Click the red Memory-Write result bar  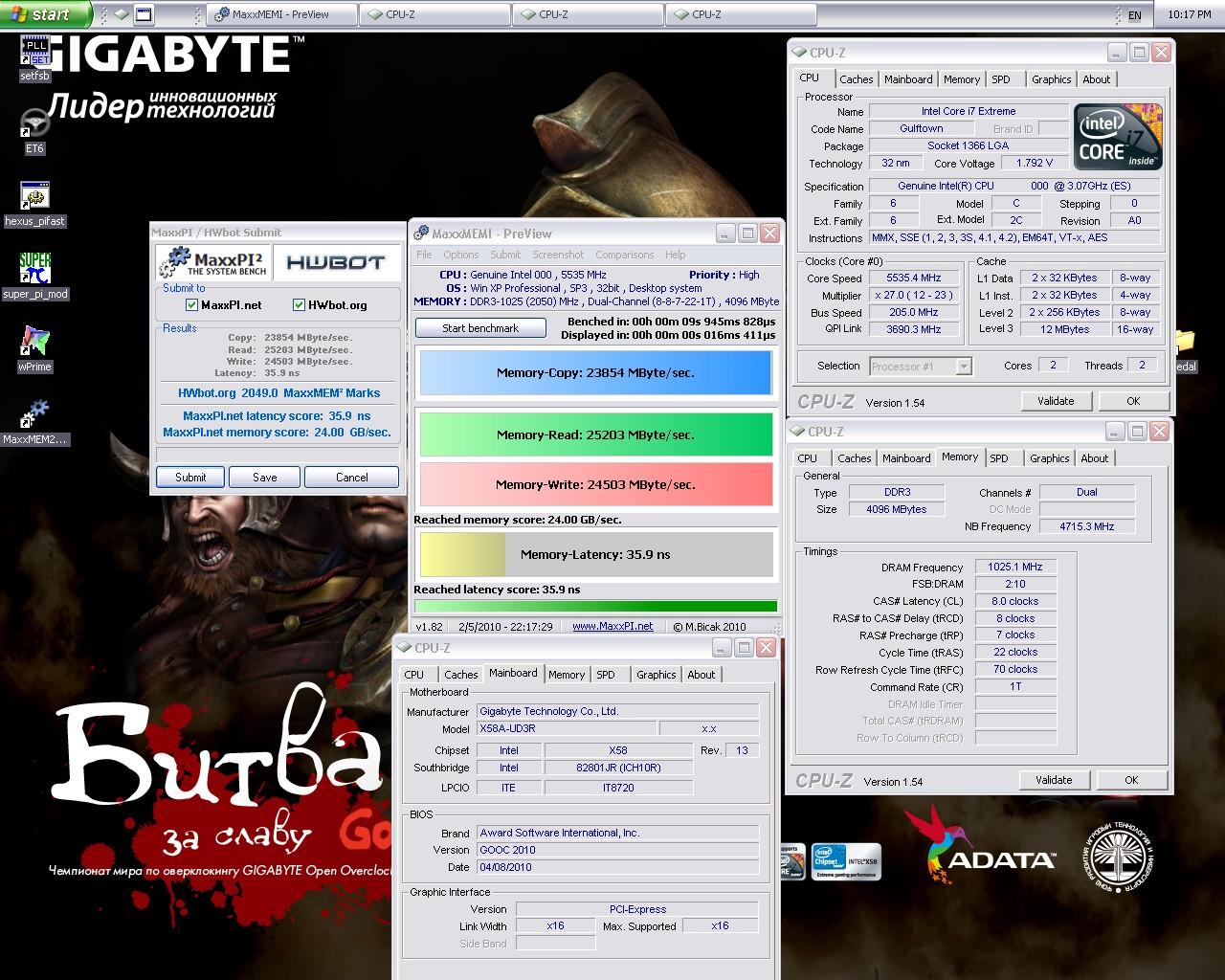point(595,484)
